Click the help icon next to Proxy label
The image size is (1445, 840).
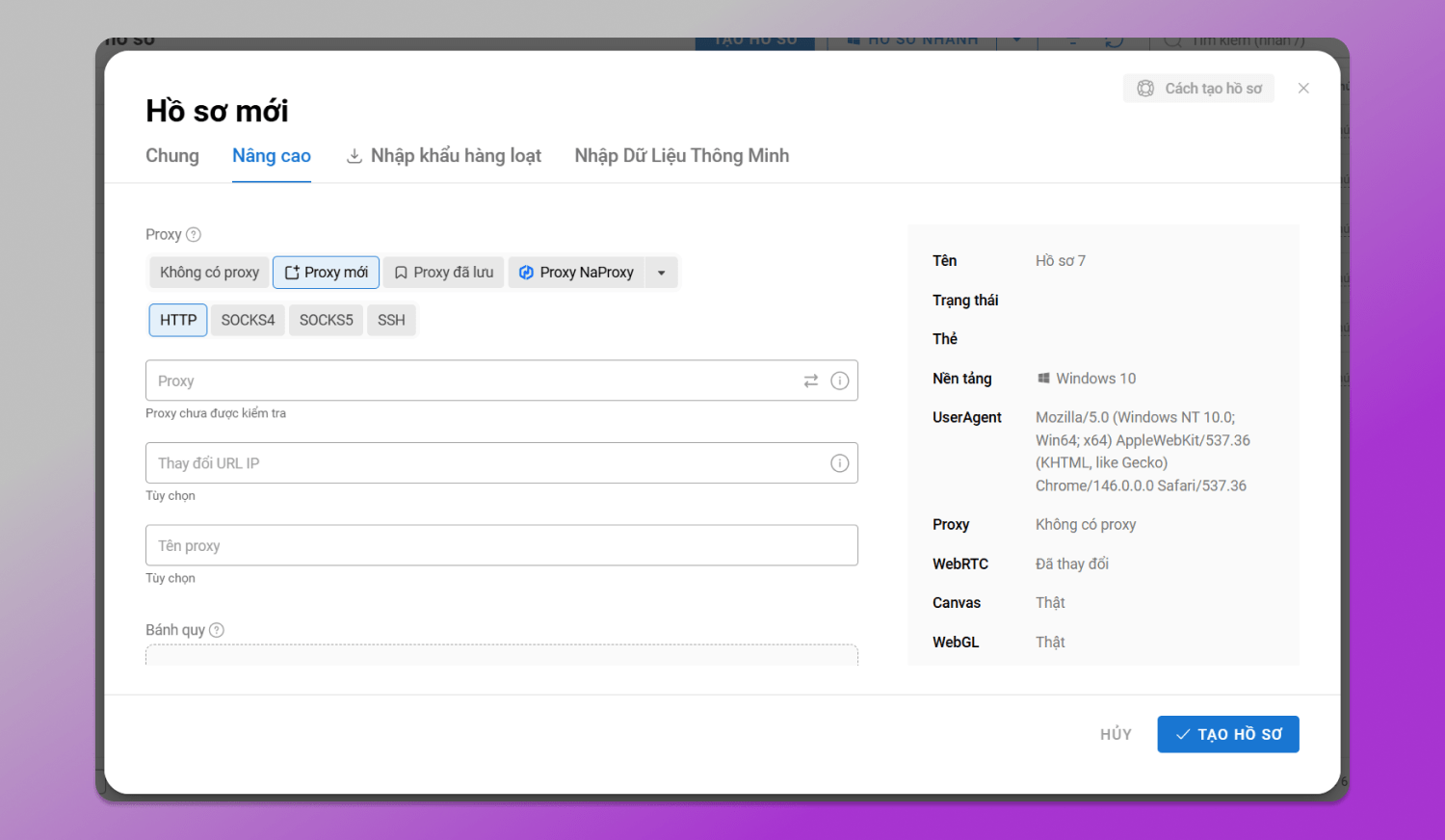(195, 234)
